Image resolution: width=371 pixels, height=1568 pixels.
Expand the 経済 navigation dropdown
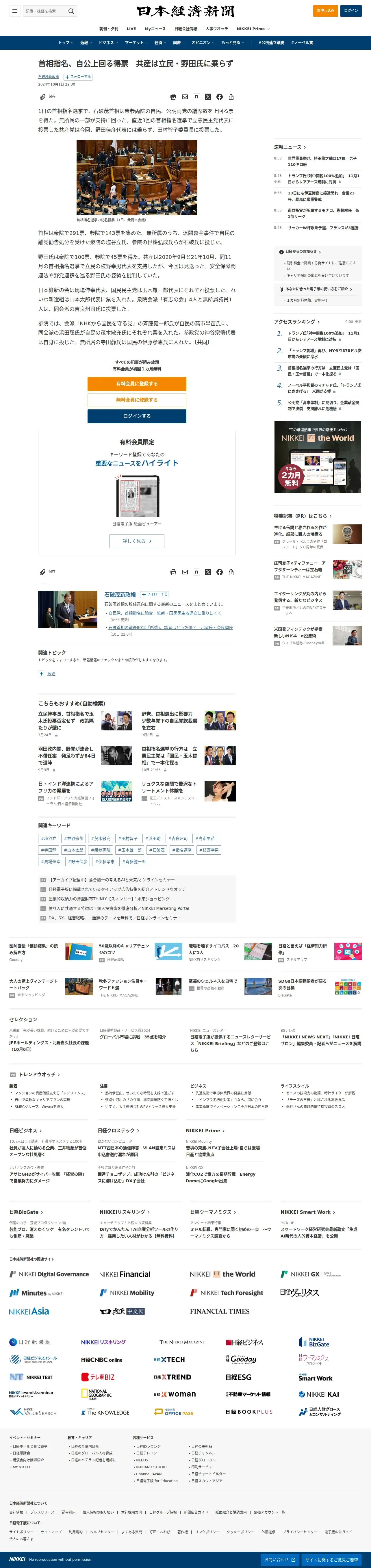coord(160,42)
